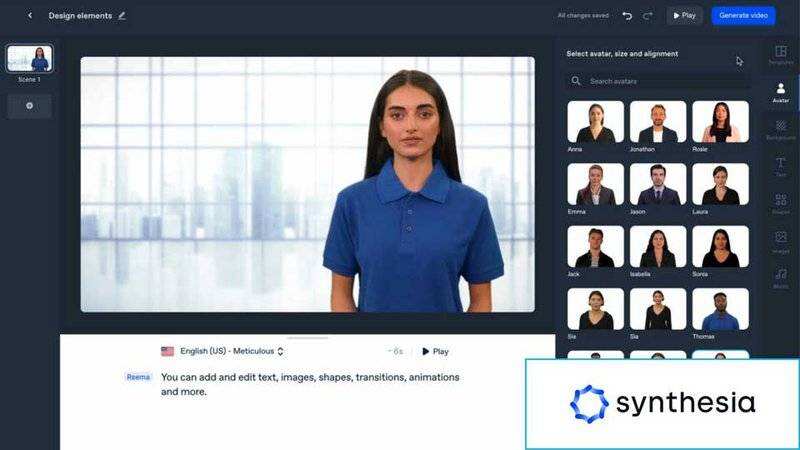Screen dimensions: 800x450
Task: Expand the English (US) - Meticulous voice dropdown
Action: pyautogui.click(x=223, y=351)
